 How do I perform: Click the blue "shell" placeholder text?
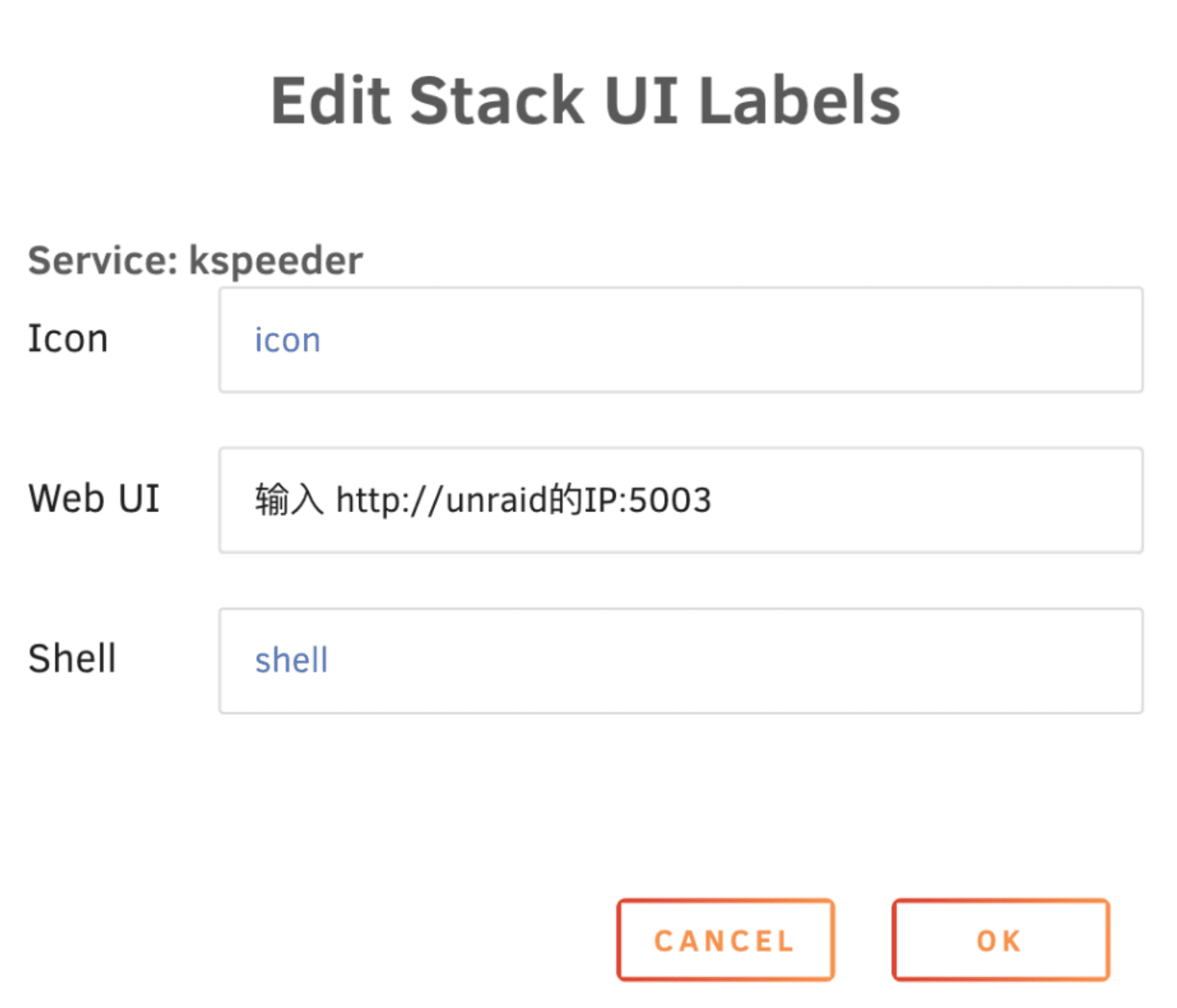coord(291,660)
